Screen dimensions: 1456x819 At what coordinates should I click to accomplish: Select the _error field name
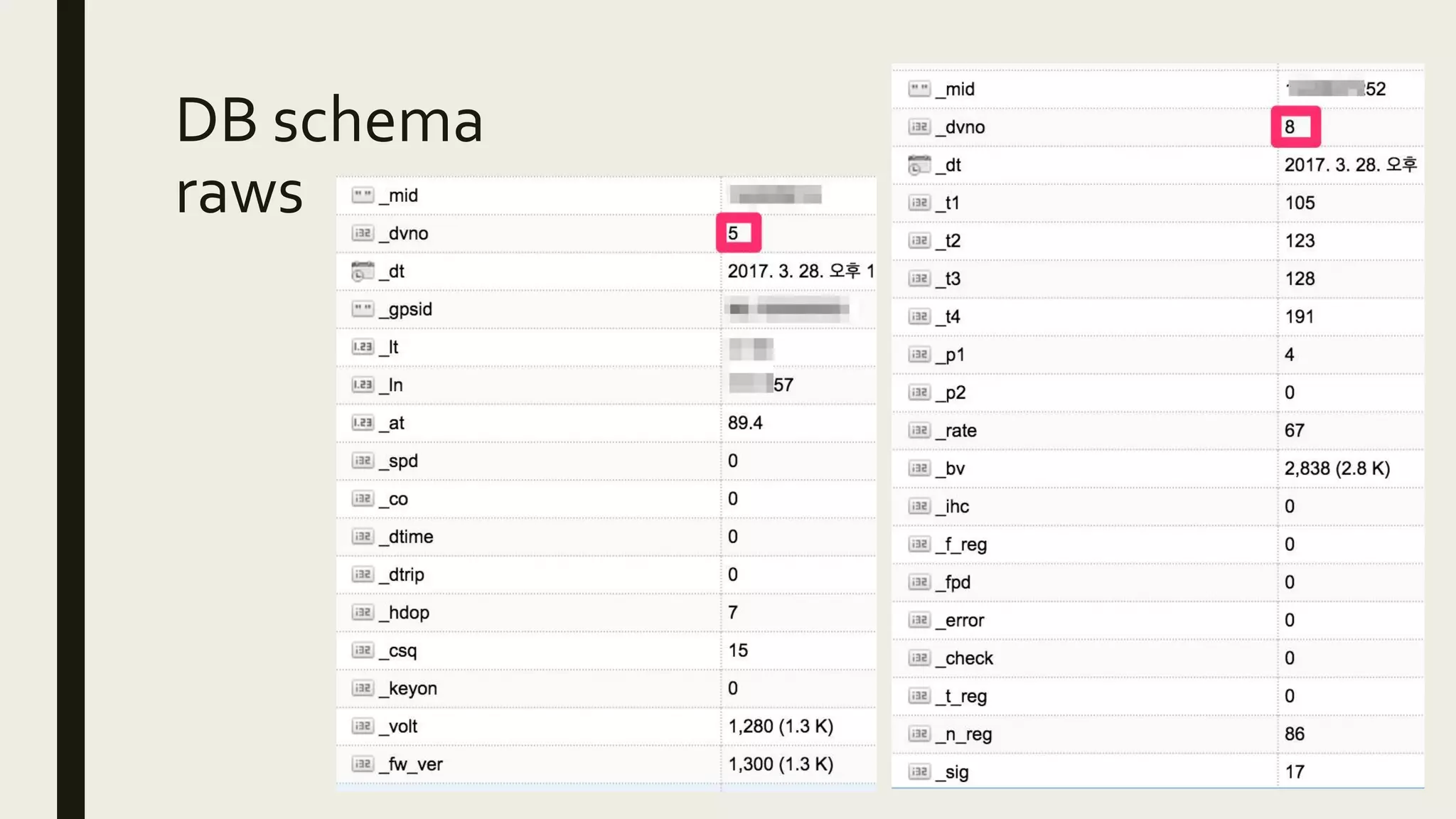[x=960, y=621]
